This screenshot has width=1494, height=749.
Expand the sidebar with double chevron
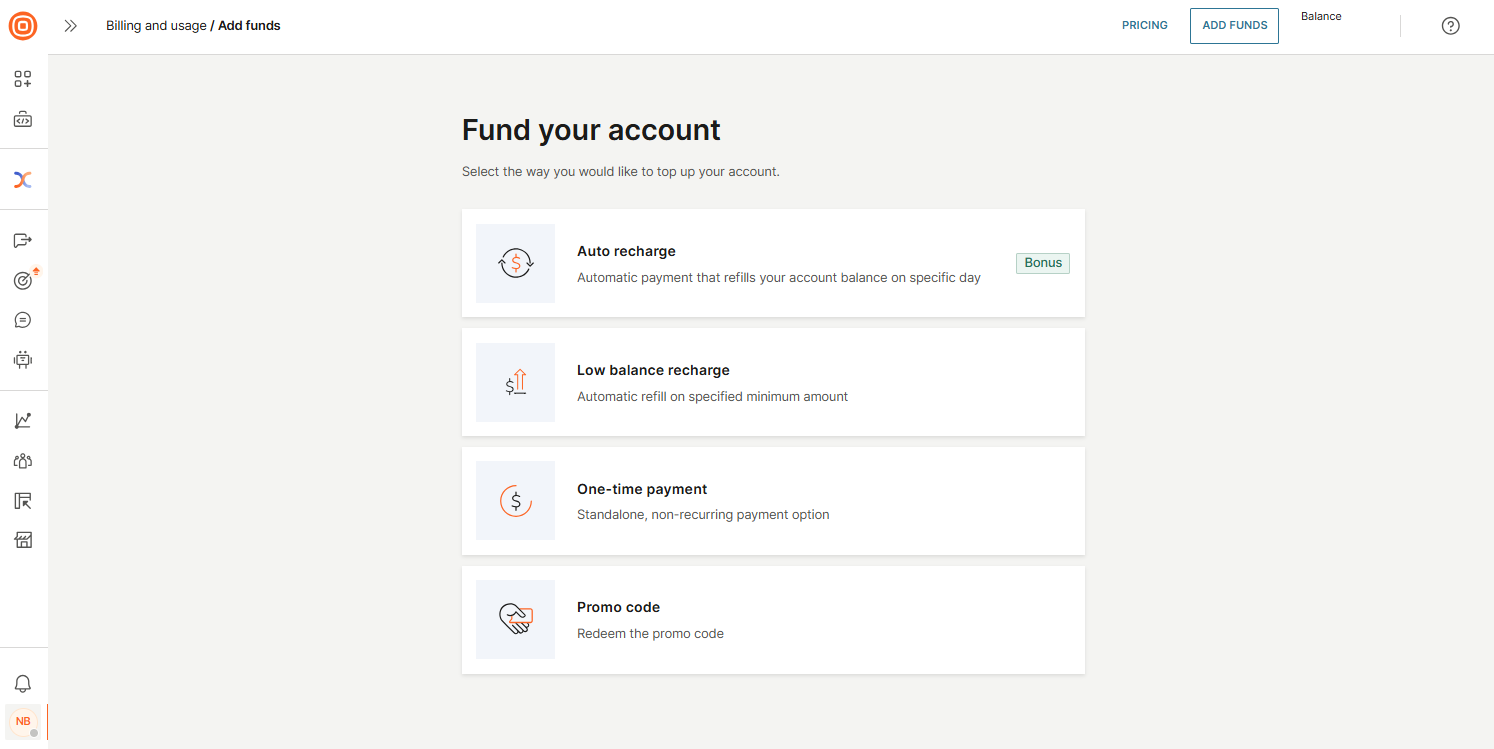click(70, 26)
